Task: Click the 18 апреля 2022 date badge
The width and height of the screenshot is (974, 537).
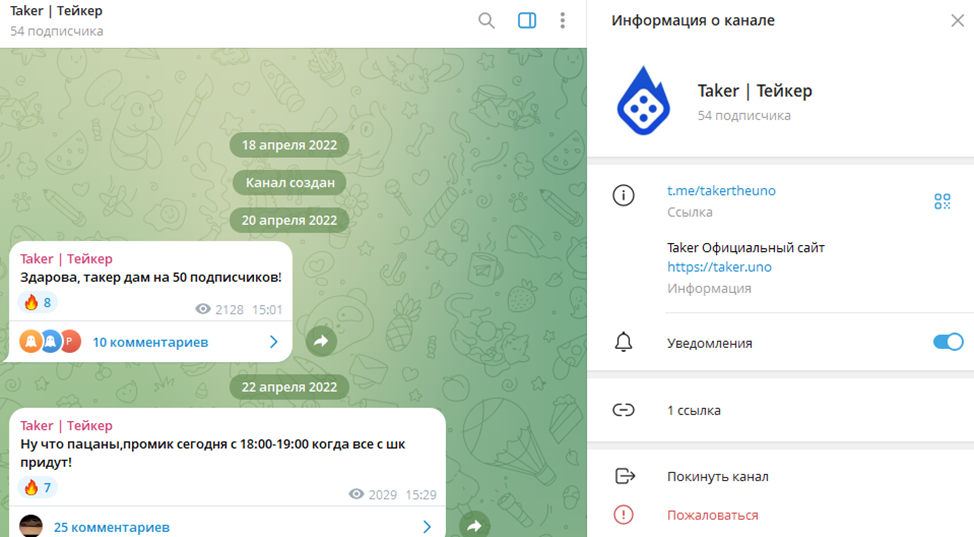Action: [289, 145]
